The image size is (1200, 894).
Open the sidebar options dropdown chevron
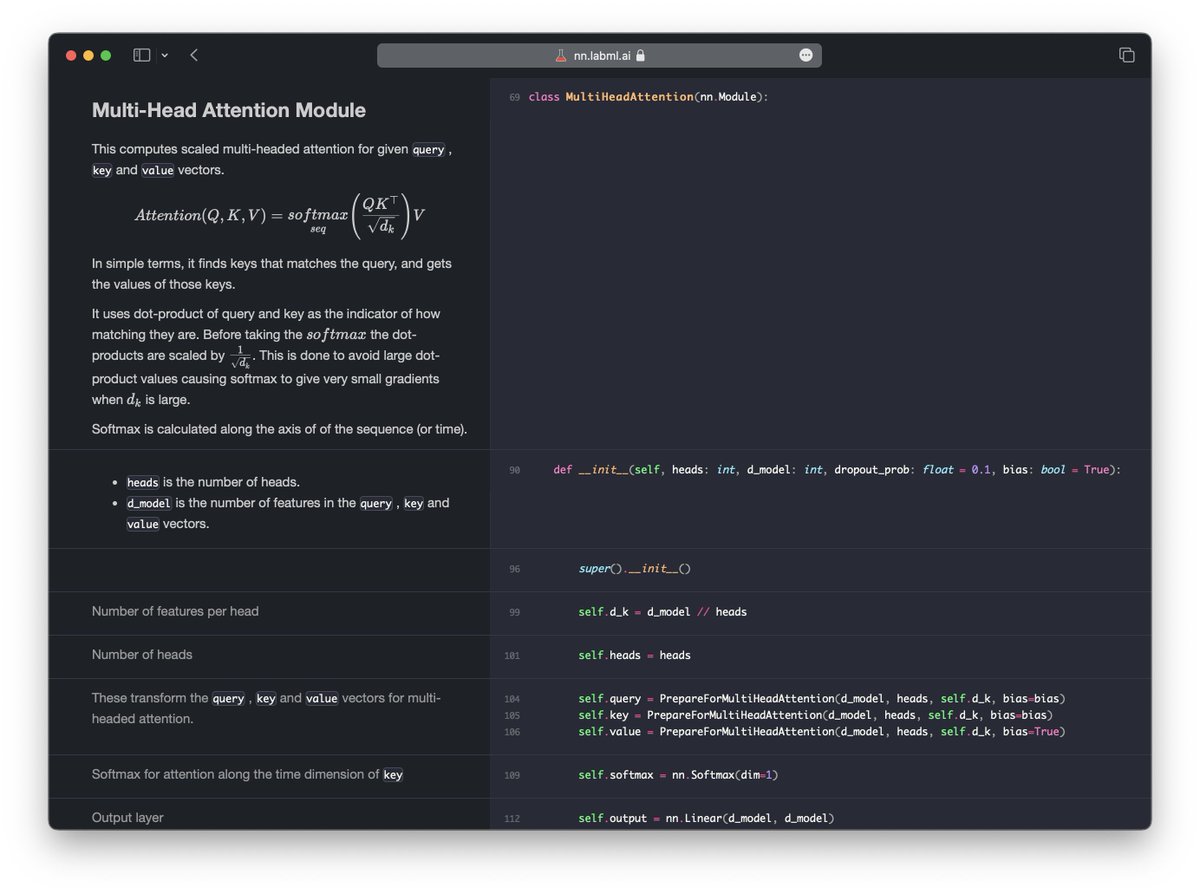coord(165,55)
